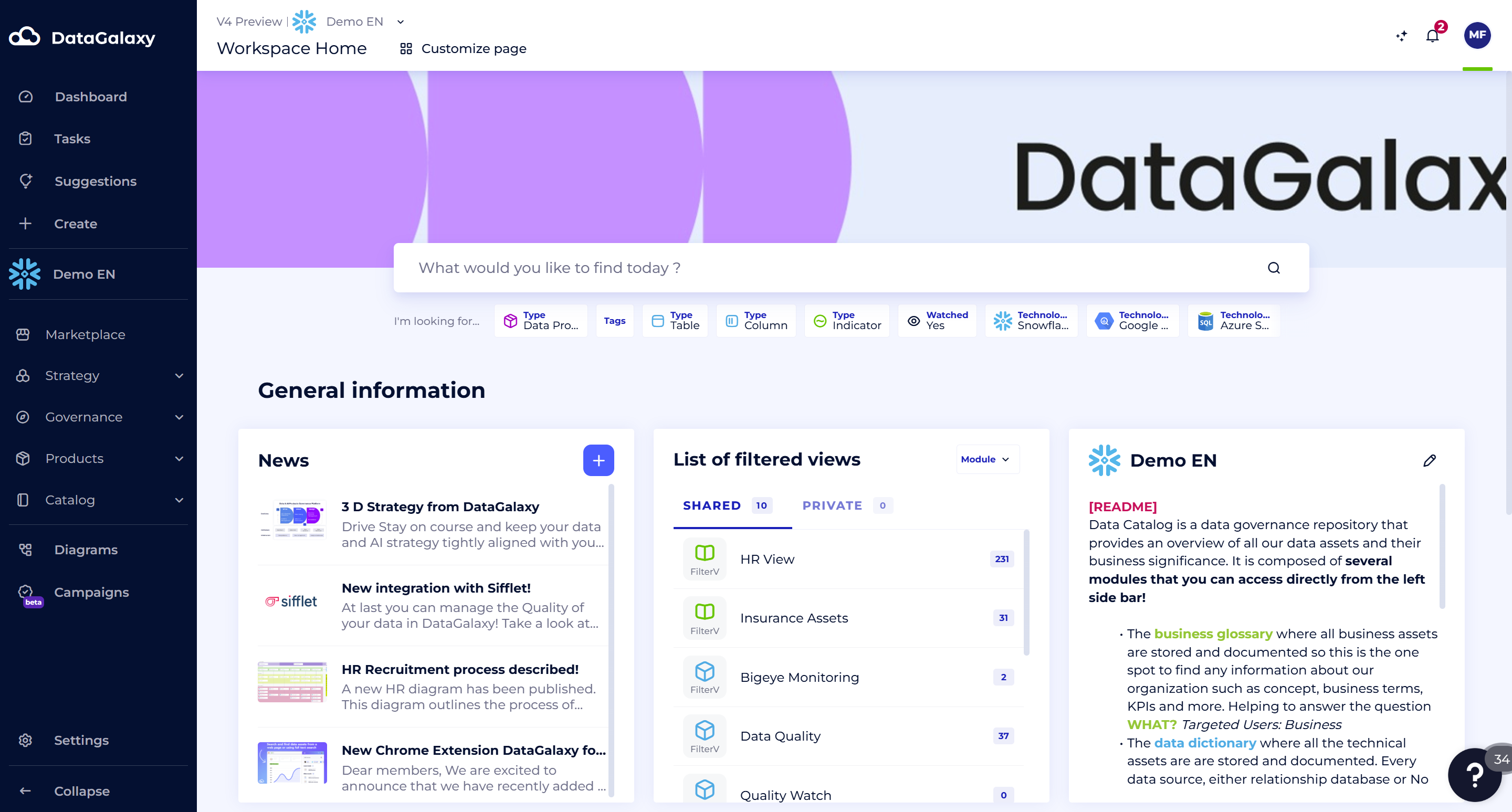This screenshot has width=1512, height=812.
Task: Click the Insurance Assets FilterV icon
Action: point(705,618)
